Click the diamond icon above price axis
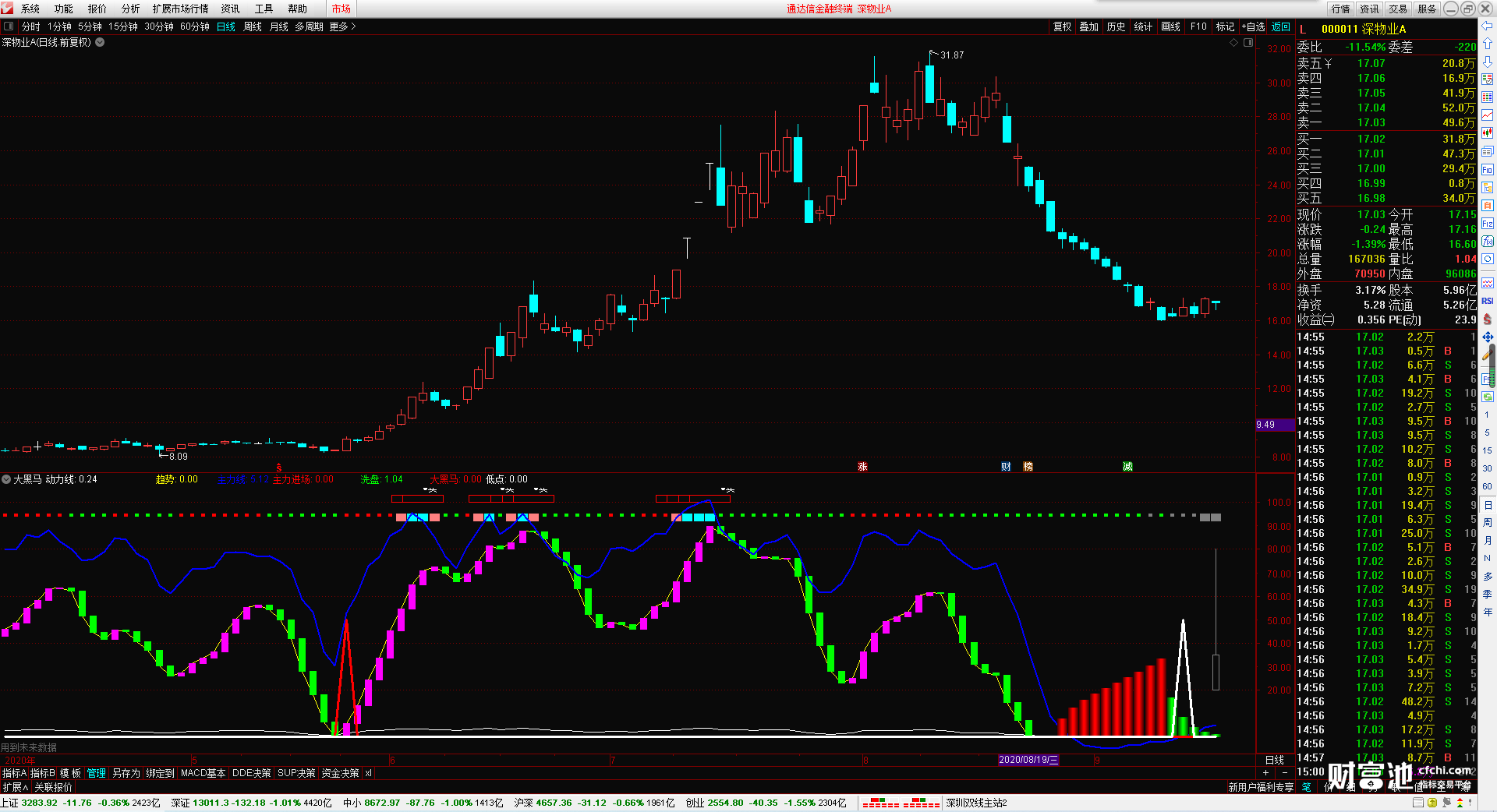The image size is (1497, 812). point(1234,42)
